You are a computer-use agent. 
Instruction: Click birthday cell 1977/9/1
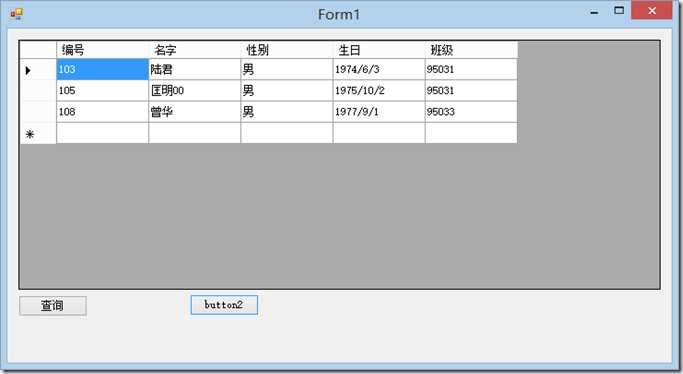pos(379,112)
